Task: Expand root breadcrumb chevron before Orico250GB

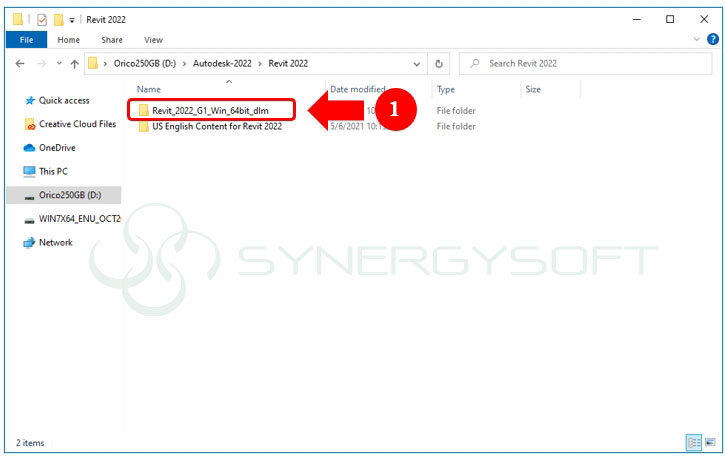Action: (105, 64)
